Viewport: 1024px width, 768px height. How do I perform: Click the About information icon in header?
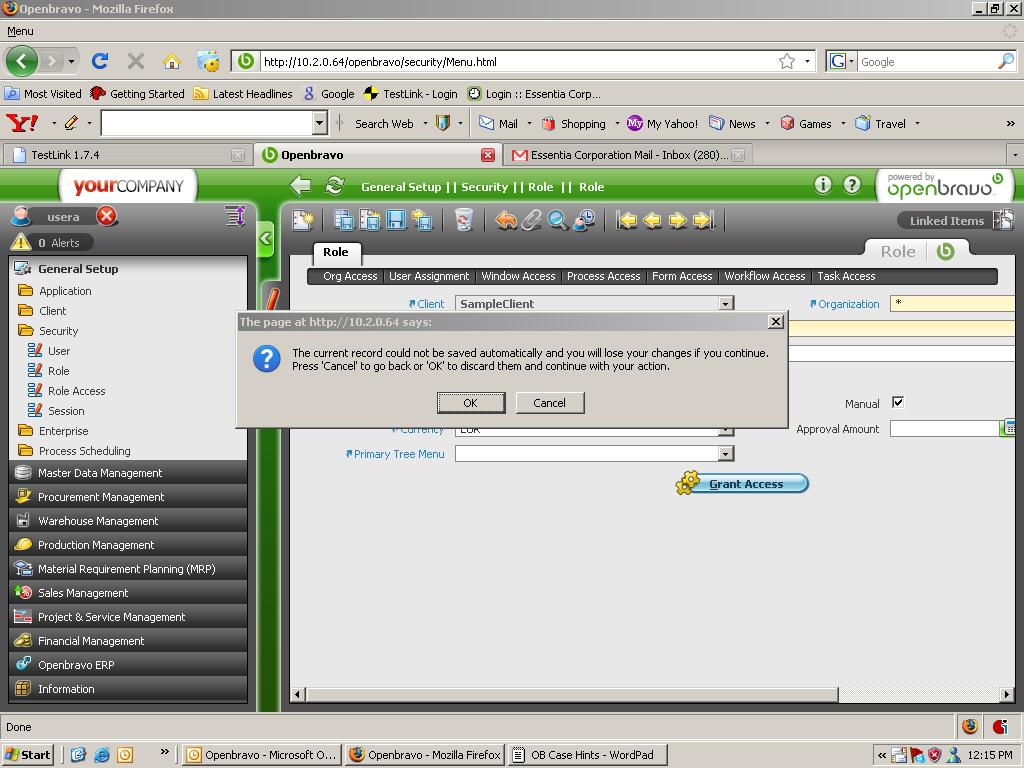(x=823, y=185)
